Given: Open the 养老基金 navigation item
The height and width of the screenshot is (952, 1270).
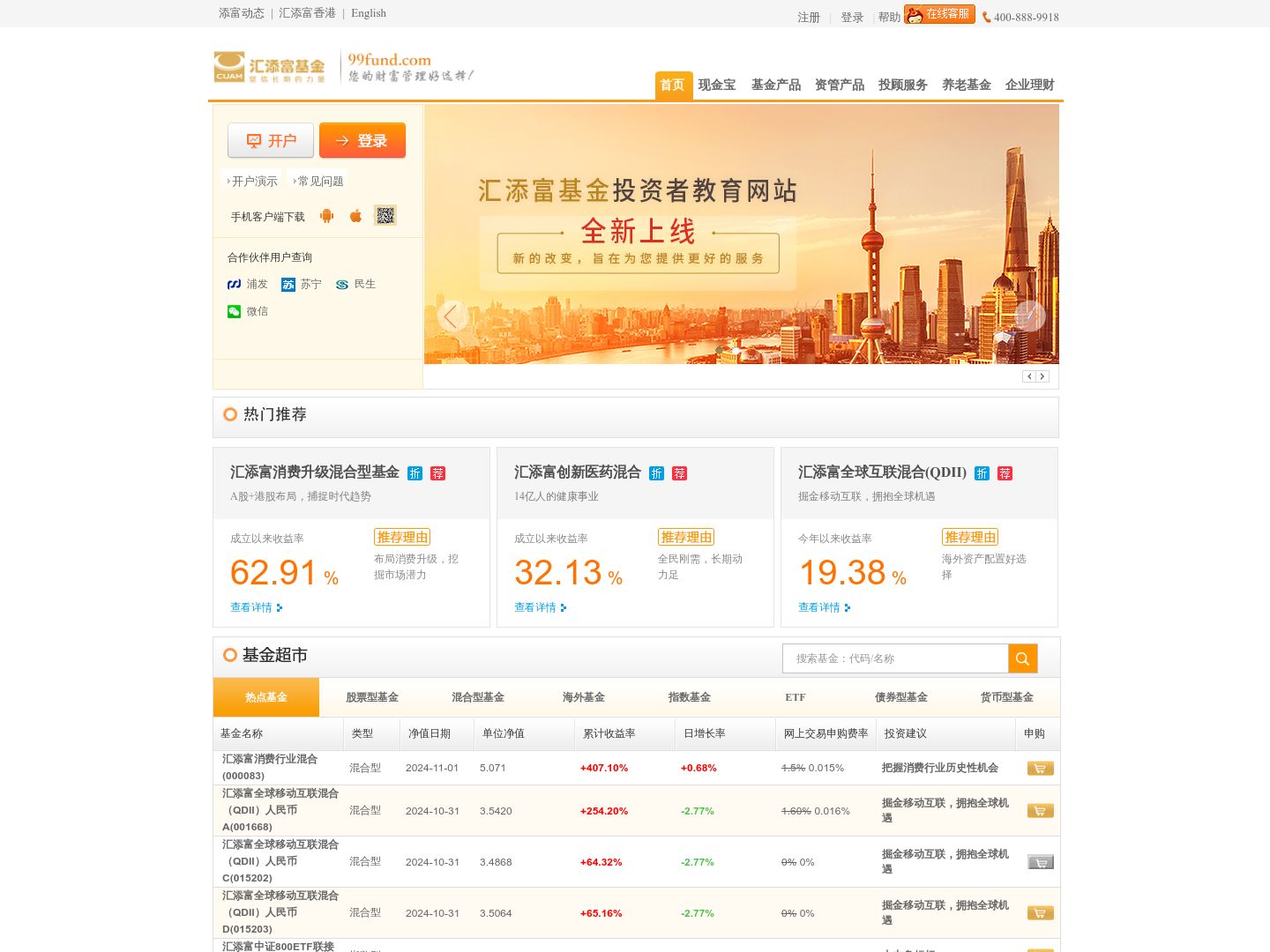Looking at the screenshot, I should click(x=967, y=85).
